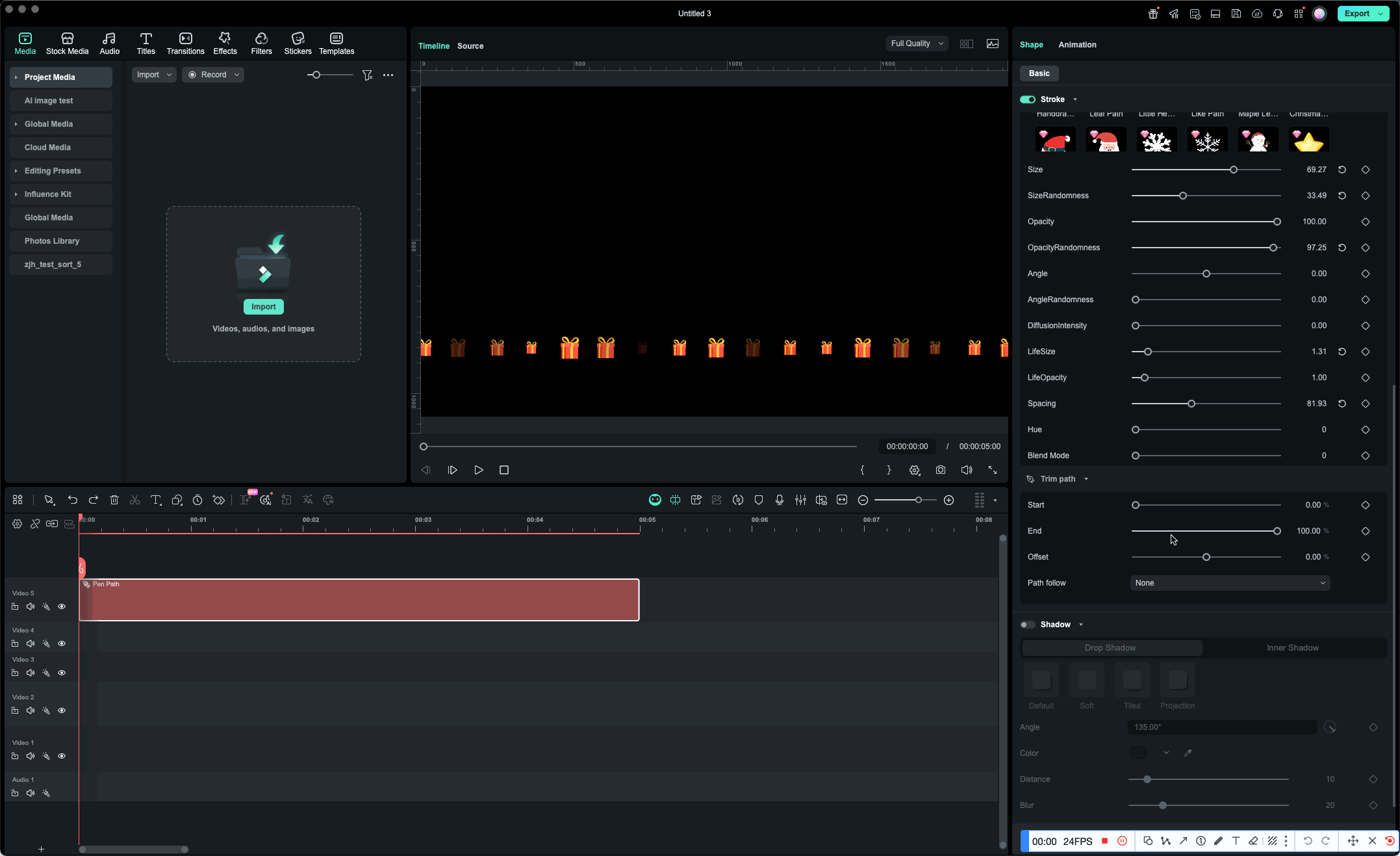Screen dimensions: 1400x856
Task: Enable the Shadow effect toggle
Action: [1028, 625]
